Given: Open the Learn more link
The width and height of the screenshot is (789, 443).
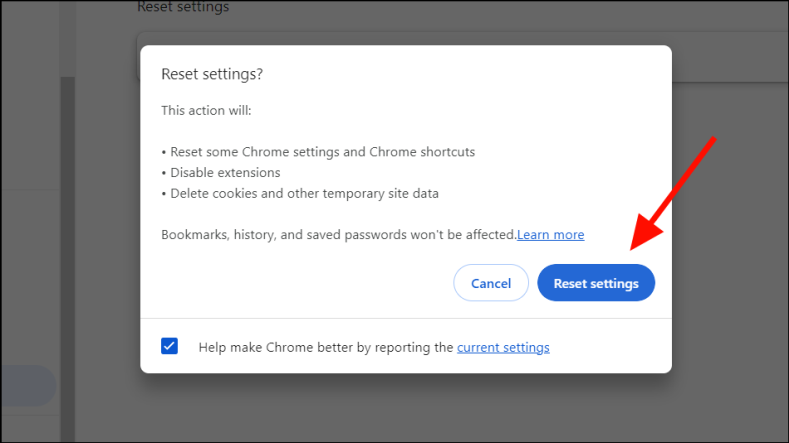Looking at the screenshot, I should 550,235.
